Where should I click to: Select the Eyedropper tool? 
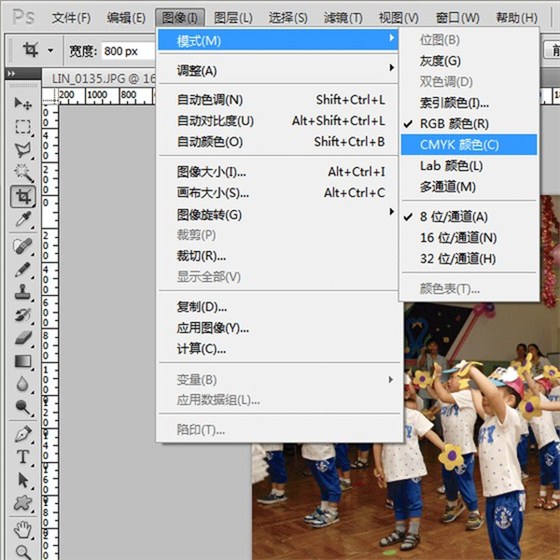point(23,219)
